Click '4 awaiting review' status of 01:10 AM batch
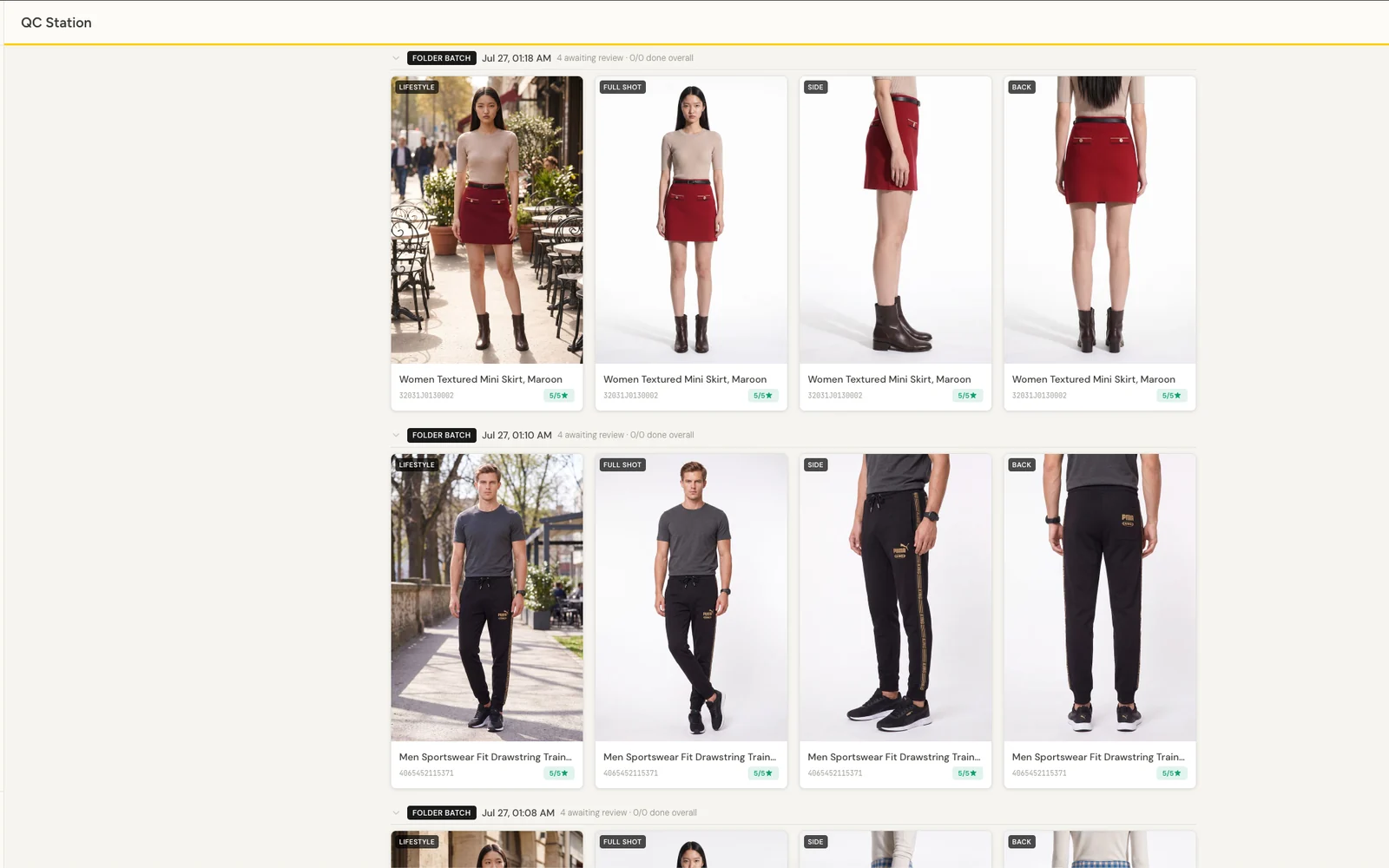Viewport: 1389px width, 868px height. [x=591, y=435]
